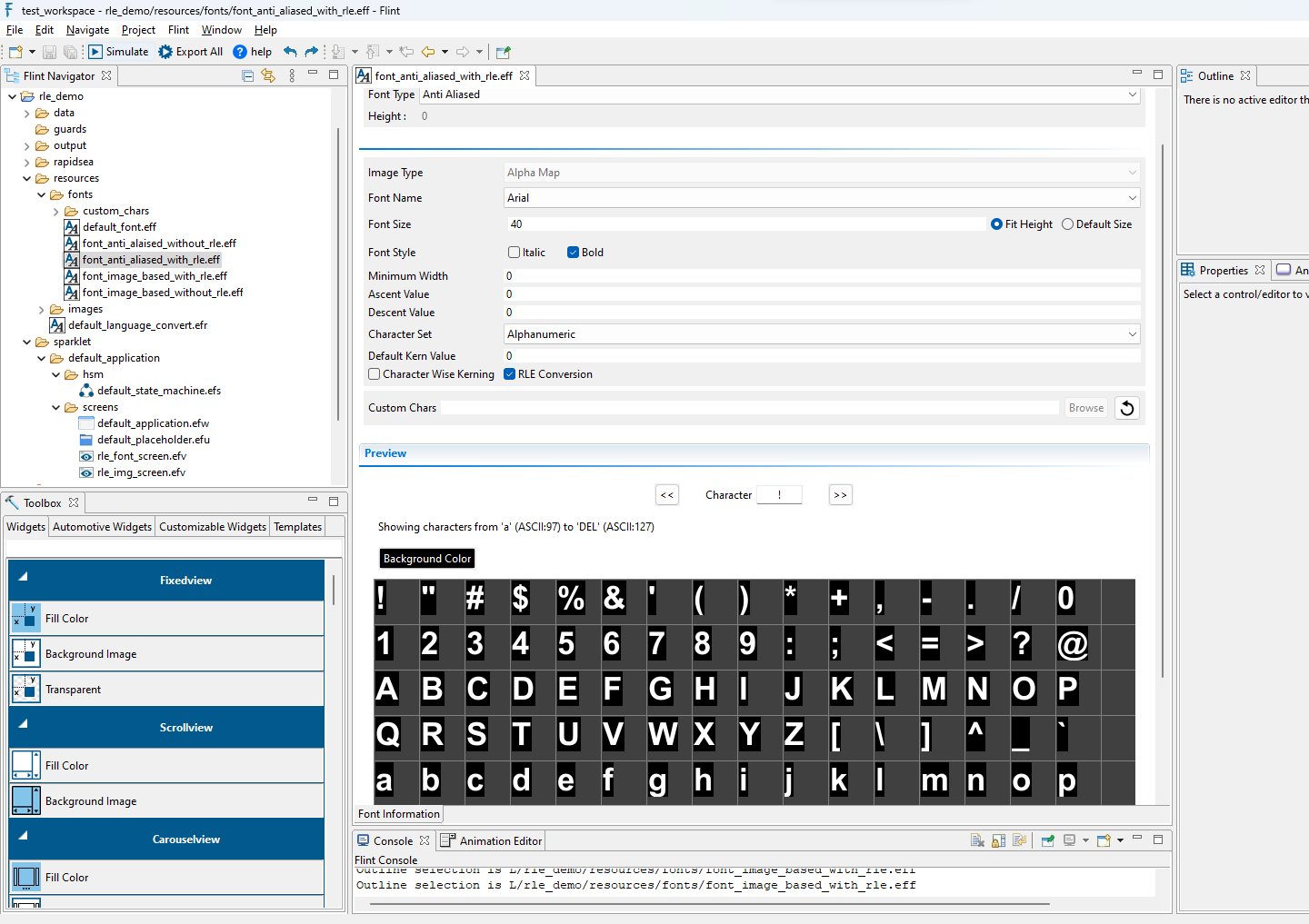The width and height of the screenshot is (1309, 924).
Task: Enable the Italic font style checkbox
Action: [x=515, y=253]
